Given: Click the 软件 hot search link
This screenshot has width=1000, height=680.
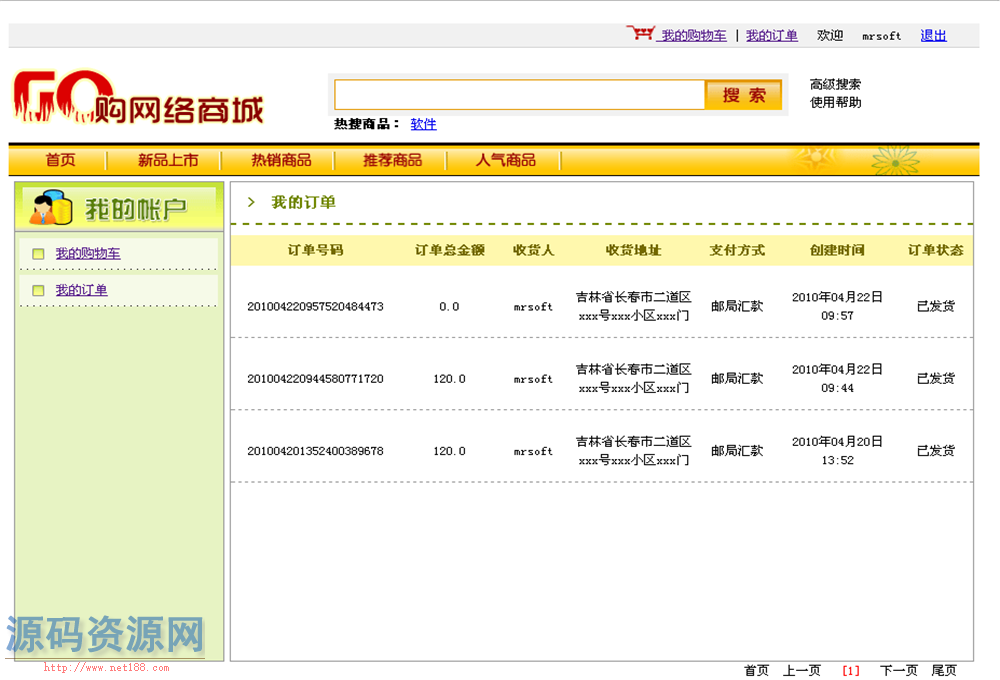Looking at the screenshot, I should [x=423, y=124].
